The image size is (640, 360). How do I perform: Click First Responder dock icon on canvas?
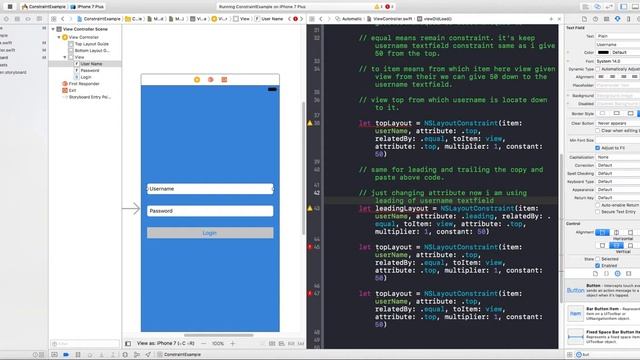[x=211, y=80]
